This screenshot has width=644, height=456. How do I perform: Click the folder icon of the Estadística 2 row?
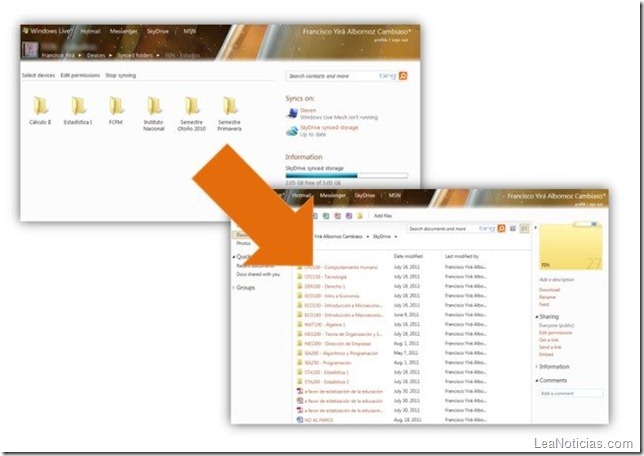point(300,382)
